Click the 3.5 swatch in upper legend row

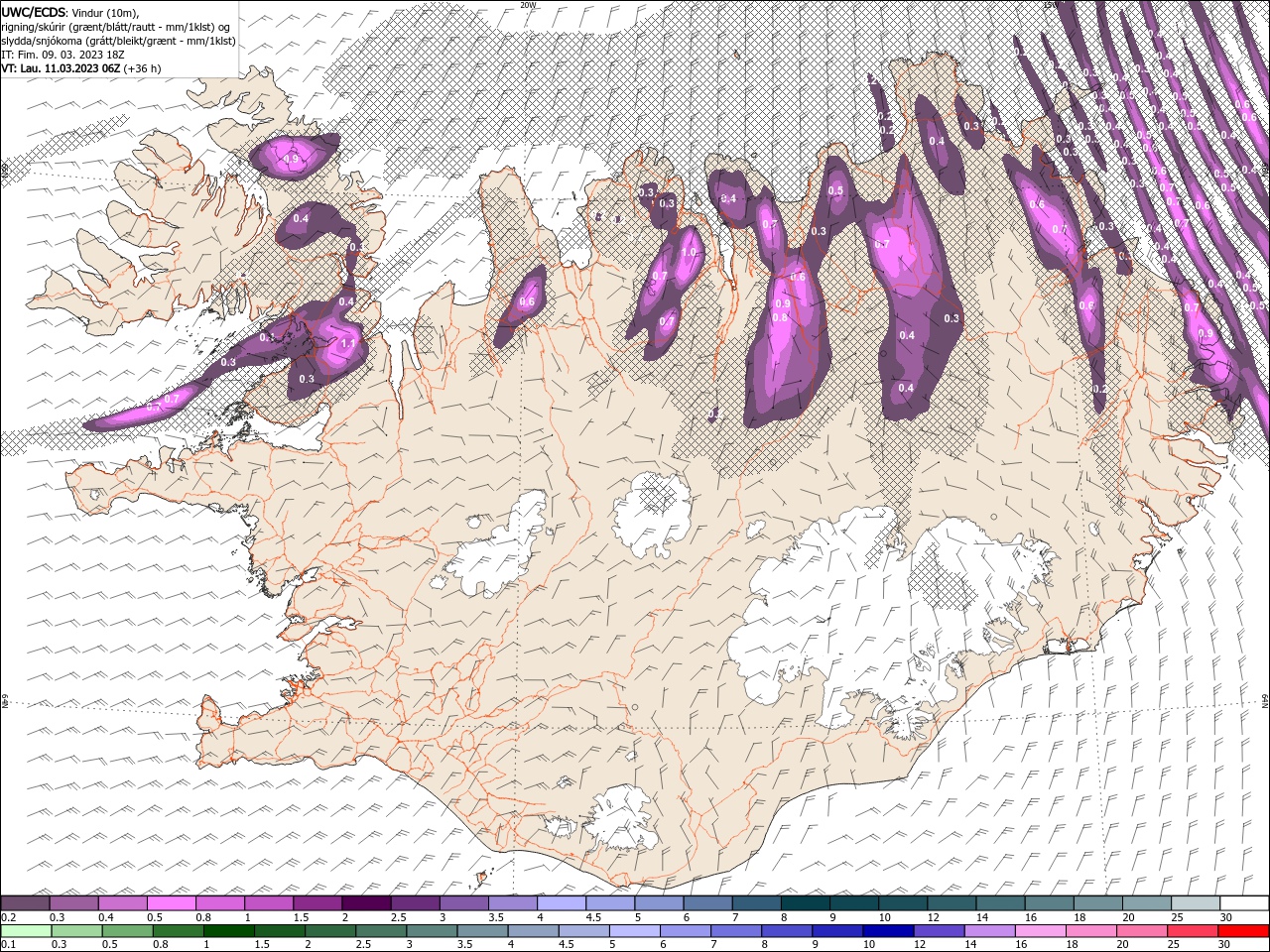pos(513,903)
